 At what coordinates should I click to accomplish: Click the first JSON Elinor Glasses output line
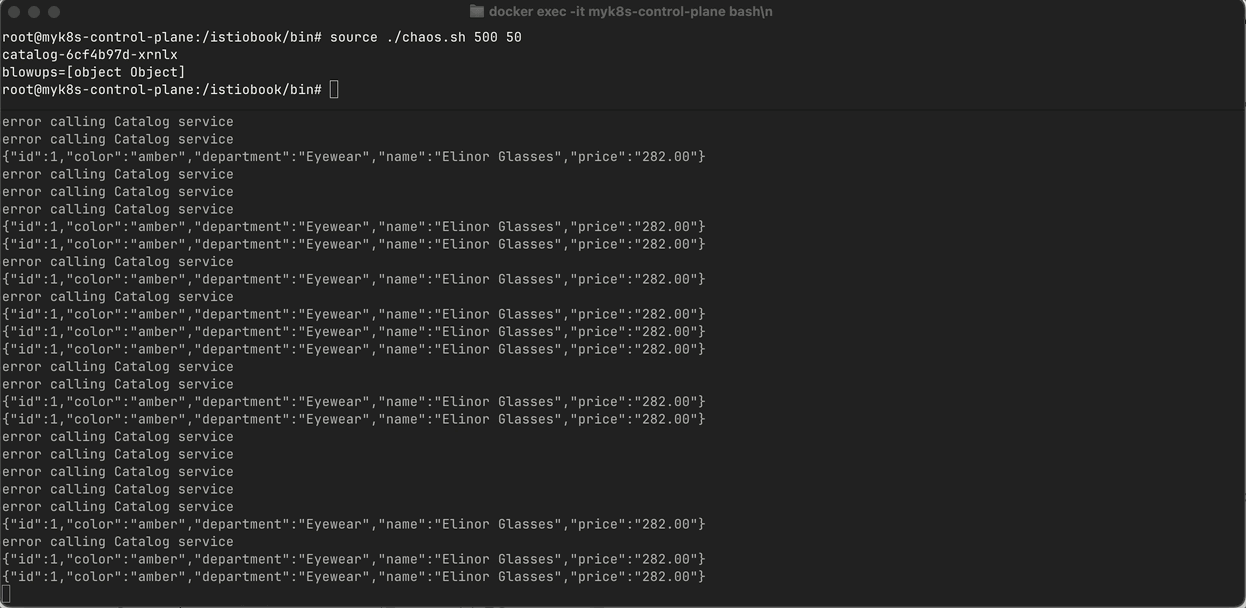(x=354, y=157)
